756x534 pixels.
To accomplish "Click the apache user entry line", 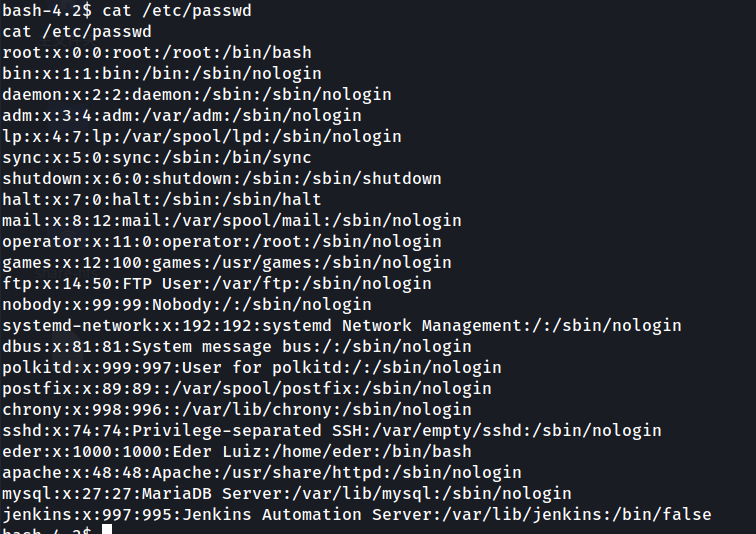I will [x=261, y=472].
